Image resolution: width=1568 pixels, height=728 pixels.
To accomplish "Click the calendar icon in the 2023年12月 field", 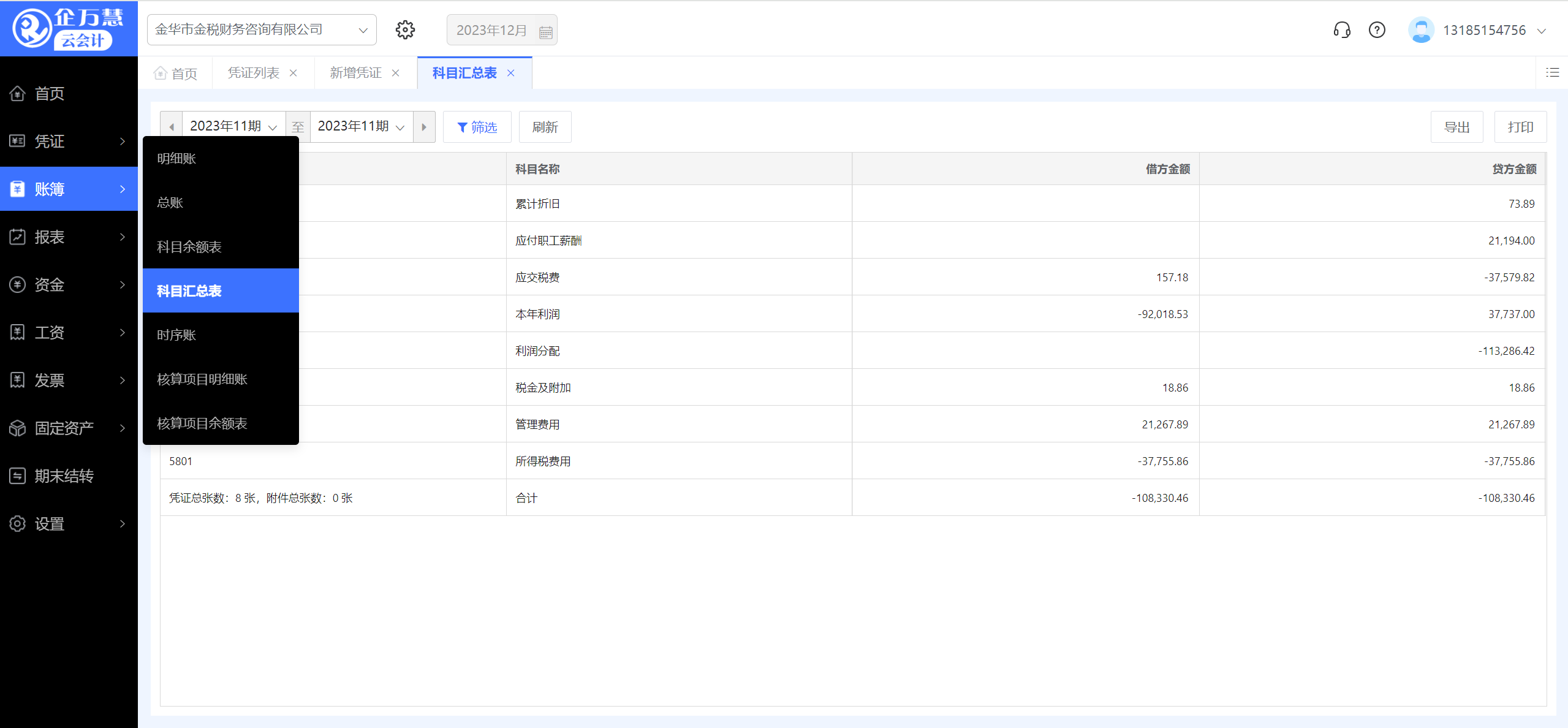I will click(x=545, y=31).
